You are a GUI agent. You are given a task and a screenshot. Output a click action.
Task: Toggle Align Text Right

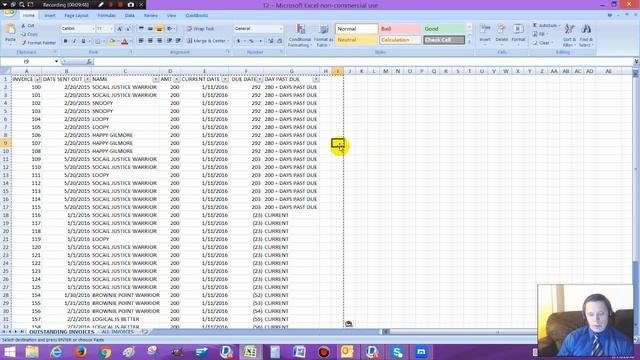[x=159, y=41]
